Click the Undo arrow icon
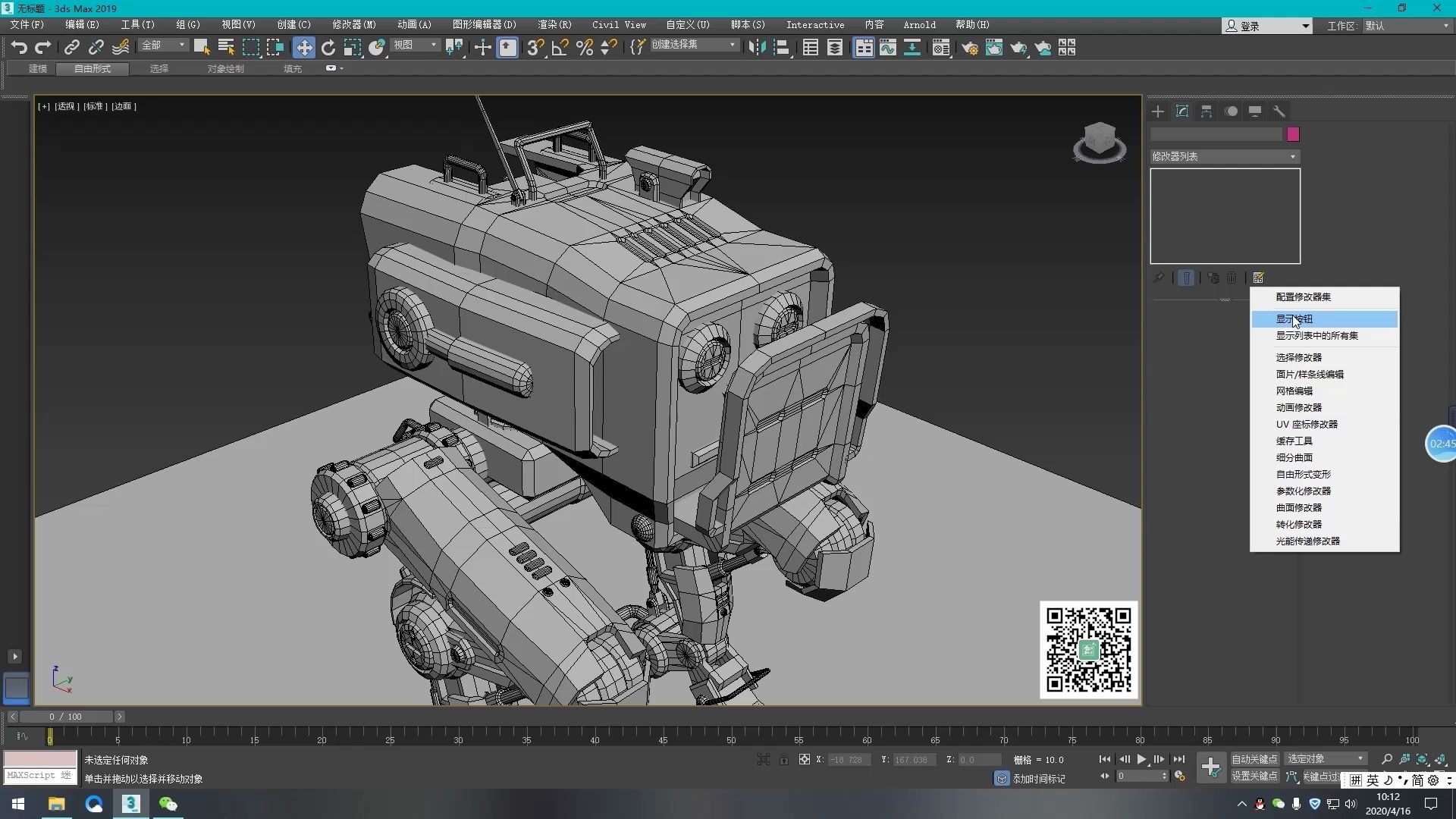Screen dimensions: 1456x819 (19, 48)
